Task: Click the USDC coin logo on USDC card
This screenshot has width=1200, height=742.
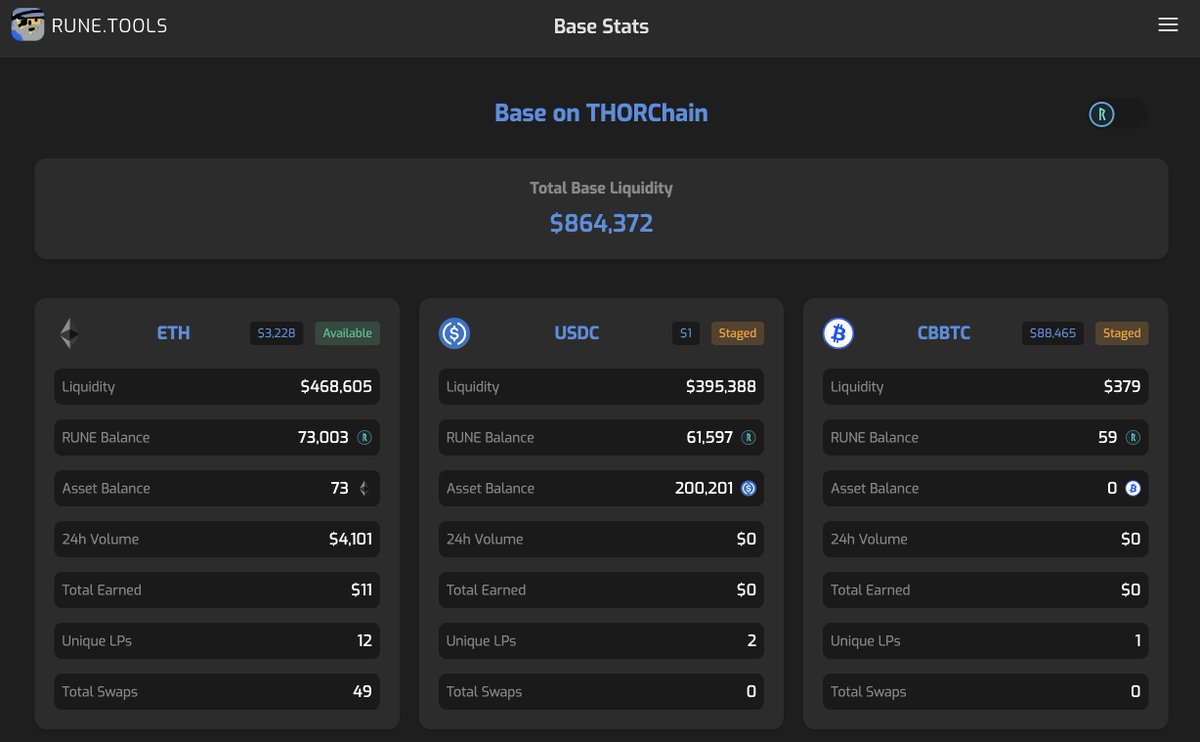Action: pyautogui.click(x=454, y=333)
